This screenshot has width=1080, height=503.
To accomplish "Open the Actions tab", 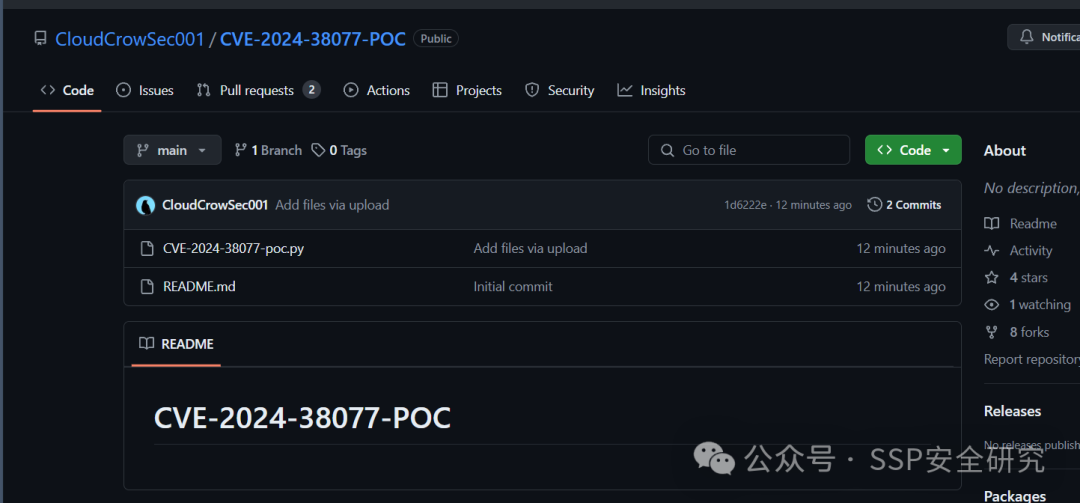I will pyautogui.click(x=377, y=90).
